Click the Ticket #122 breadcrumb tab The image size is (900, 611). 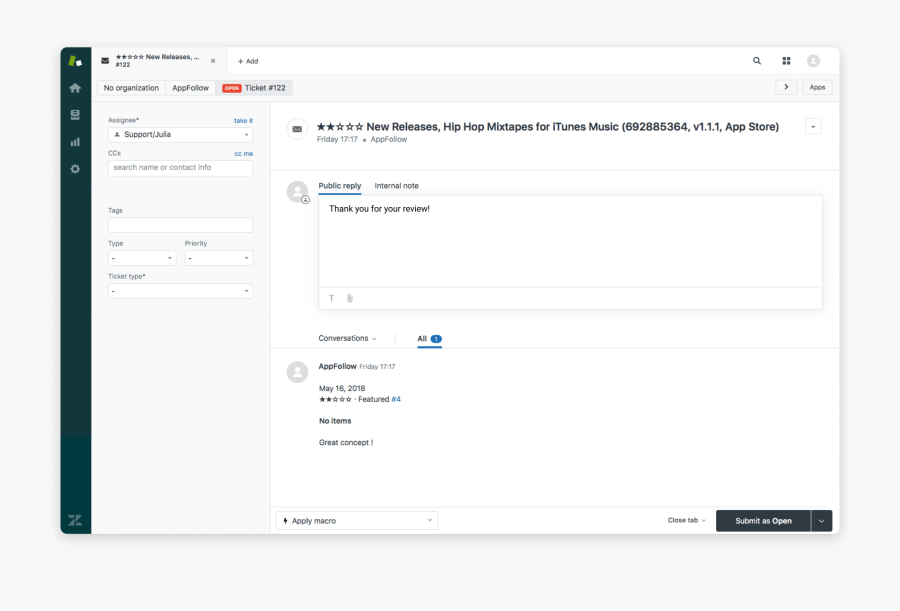click(x=254, y=88)
